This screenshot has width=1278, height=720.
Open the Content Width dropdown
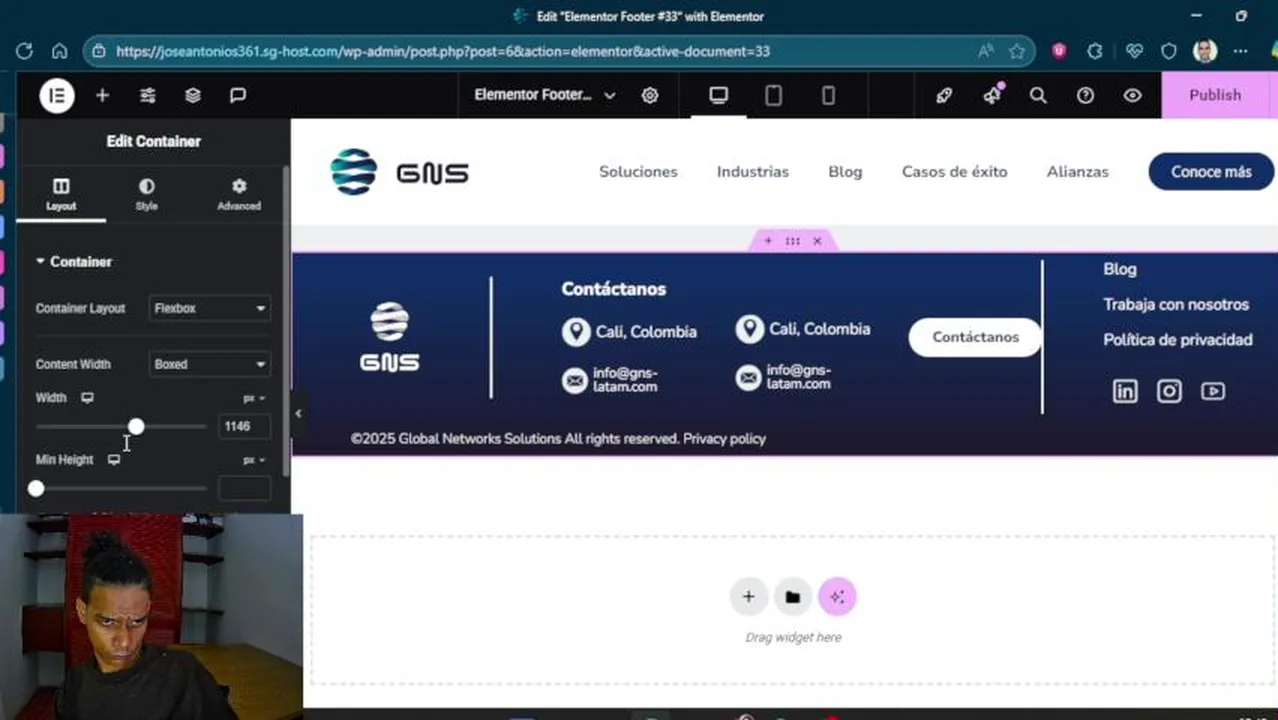click(x=209, y=364)
